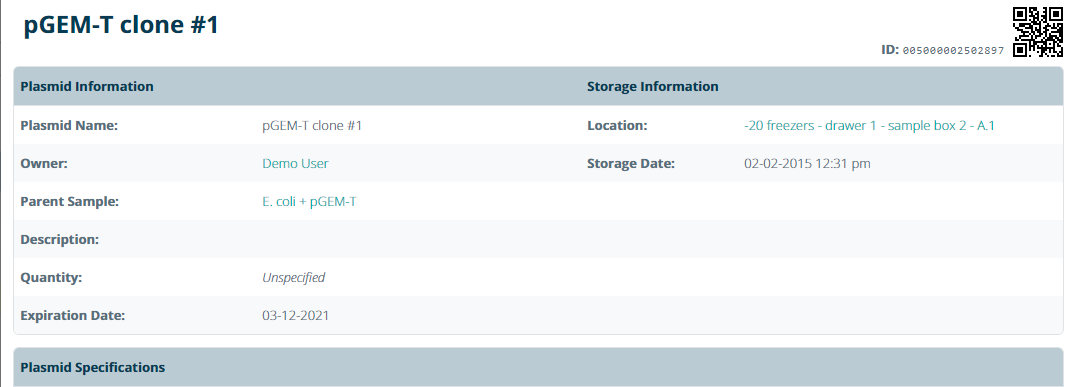Click the sample ID number 005000002502897
The width and height of the screenshot is (1076, 387).
point(953,51)
